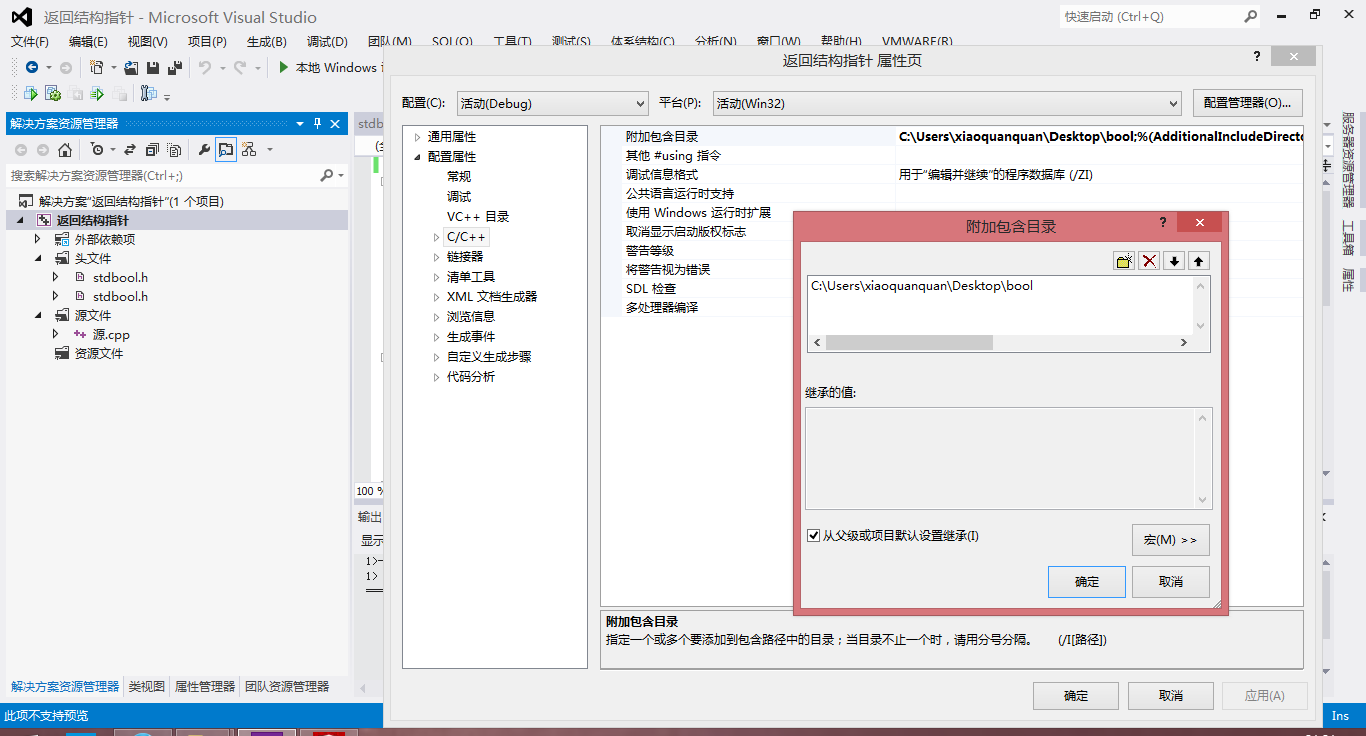
Task: Open the 工具箱 side tab
Action: [1348, 238]
